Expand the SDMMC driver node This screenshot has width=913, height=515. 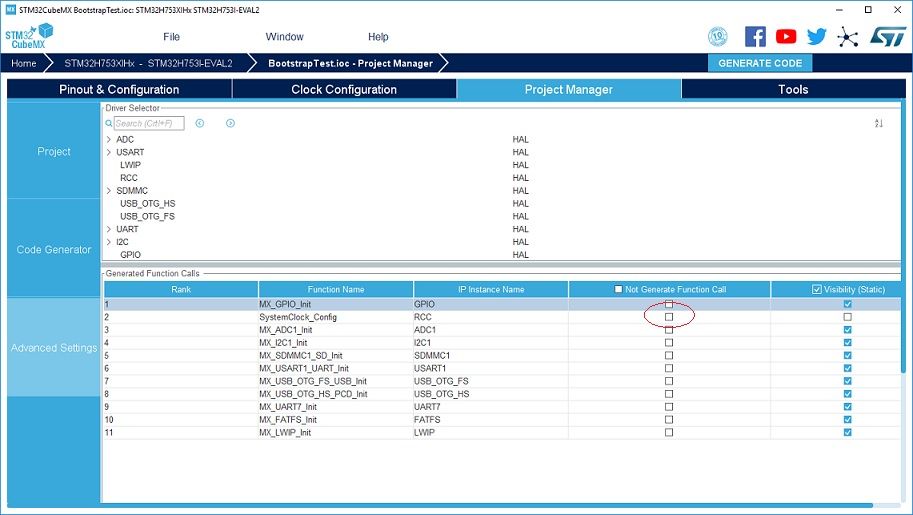(109, 191)
